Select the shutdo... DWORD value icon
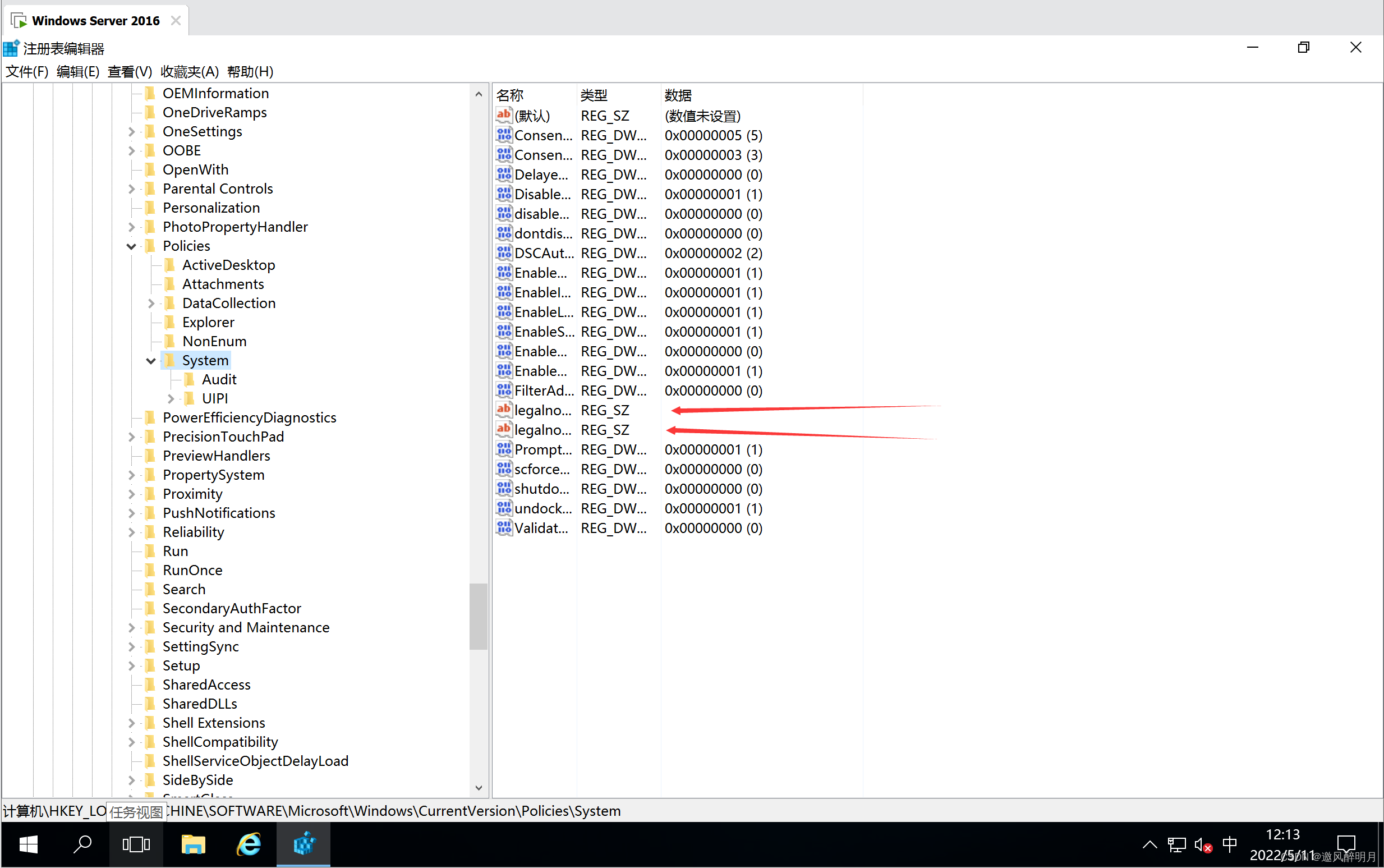Screen dimensions: 1384x868 click(503, 488)
